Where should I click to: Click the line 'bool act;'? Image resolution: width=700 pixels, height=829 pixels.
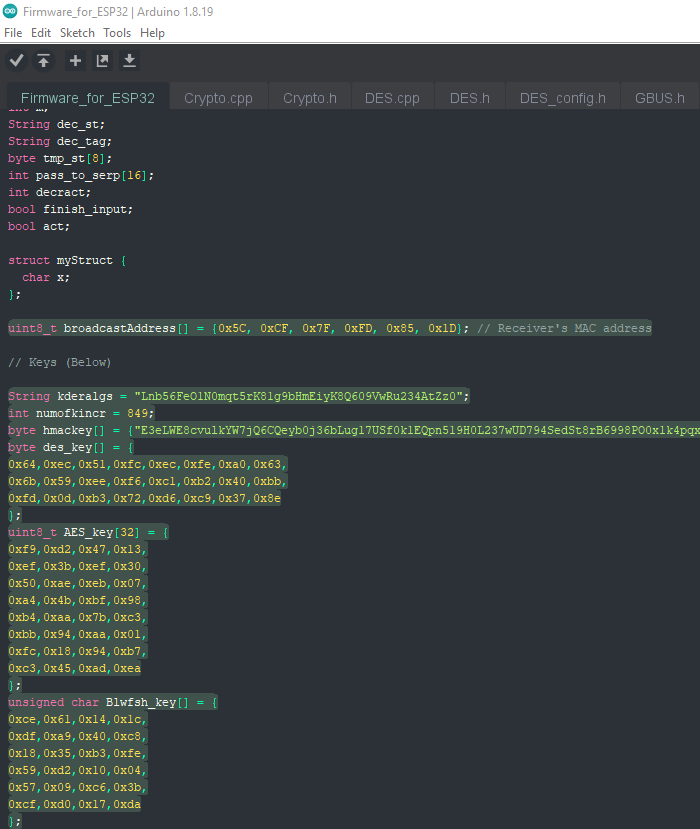pos(39,226)
